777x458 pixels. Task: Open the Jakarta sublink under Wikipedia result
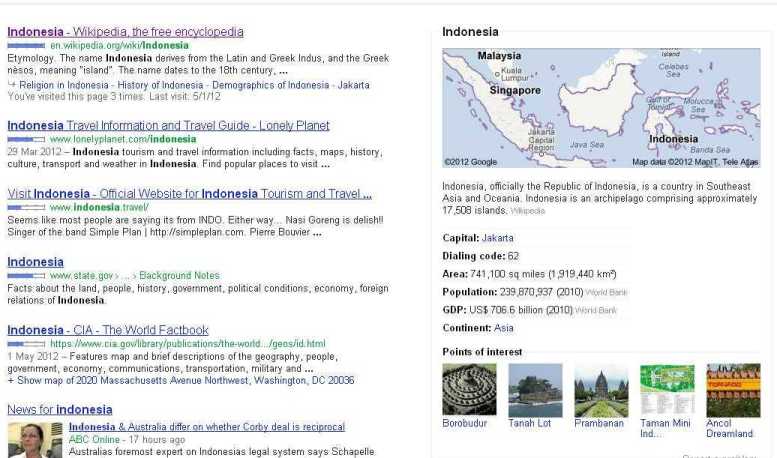353,85
